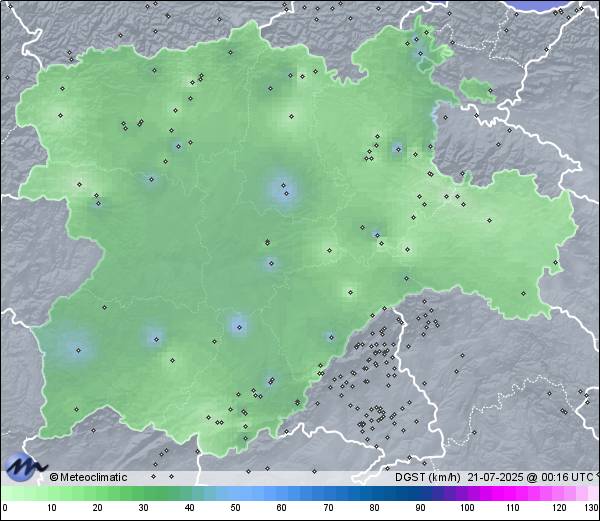600x521 pixels.
Task: Click the scale label 10
Action: click(52, 508)
